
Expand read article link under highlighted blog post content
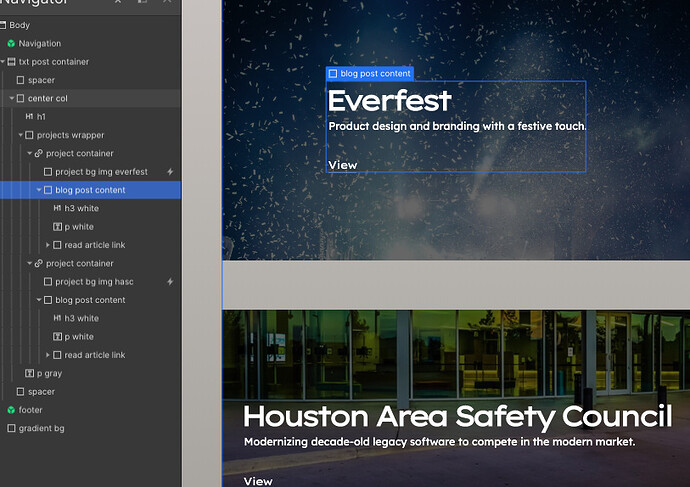tap(48, 245)
